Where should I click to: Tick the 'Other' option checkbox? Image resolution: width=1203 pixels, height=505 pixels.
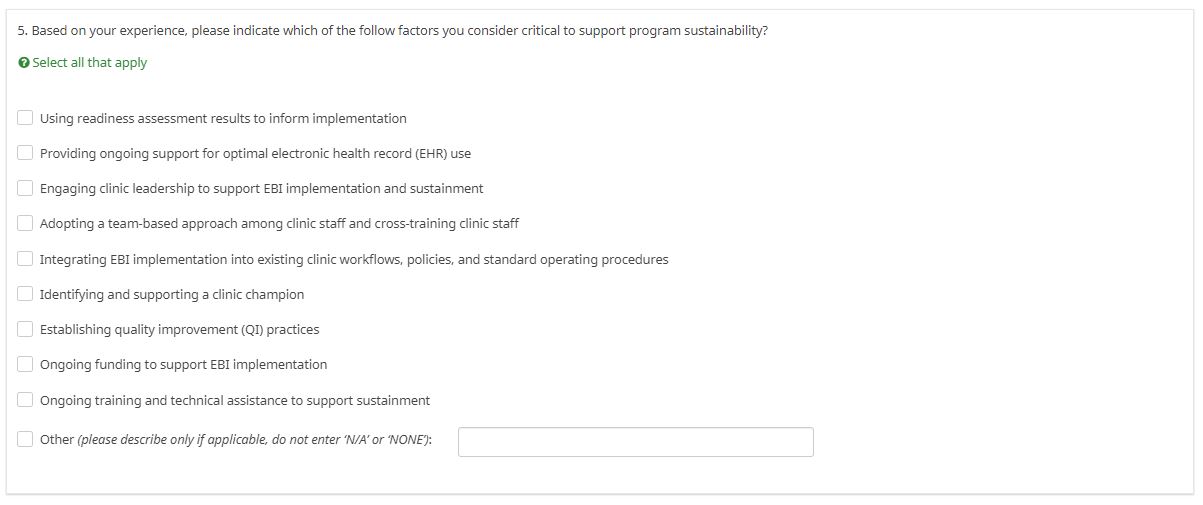tap(25, 439)
